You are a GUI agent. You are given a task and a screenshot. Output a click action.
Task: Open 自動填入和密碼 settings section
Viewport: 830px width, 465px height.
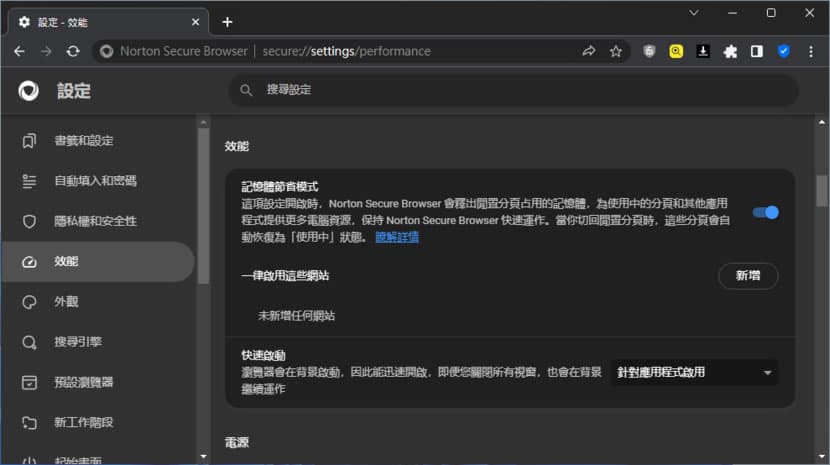[x=98, y=181]
